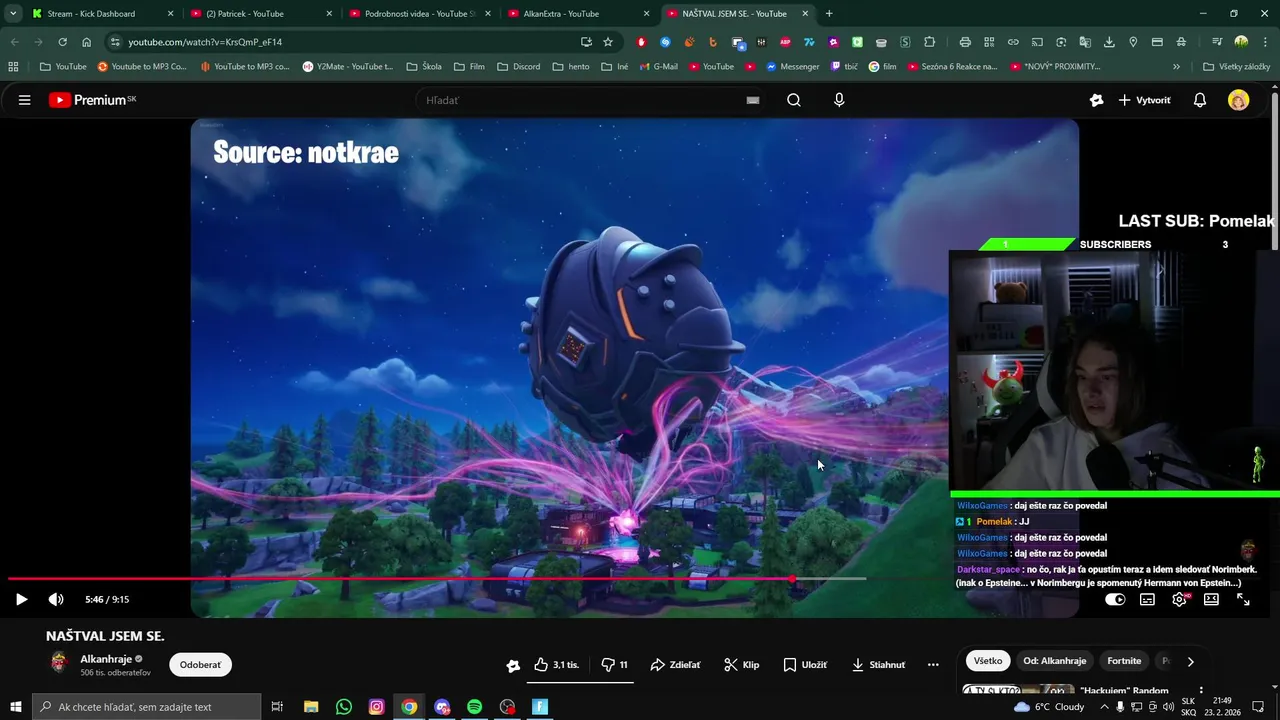The image size is (1280, 720).
Task: Open more actions three-dot menu
Action: pos(933,665)
